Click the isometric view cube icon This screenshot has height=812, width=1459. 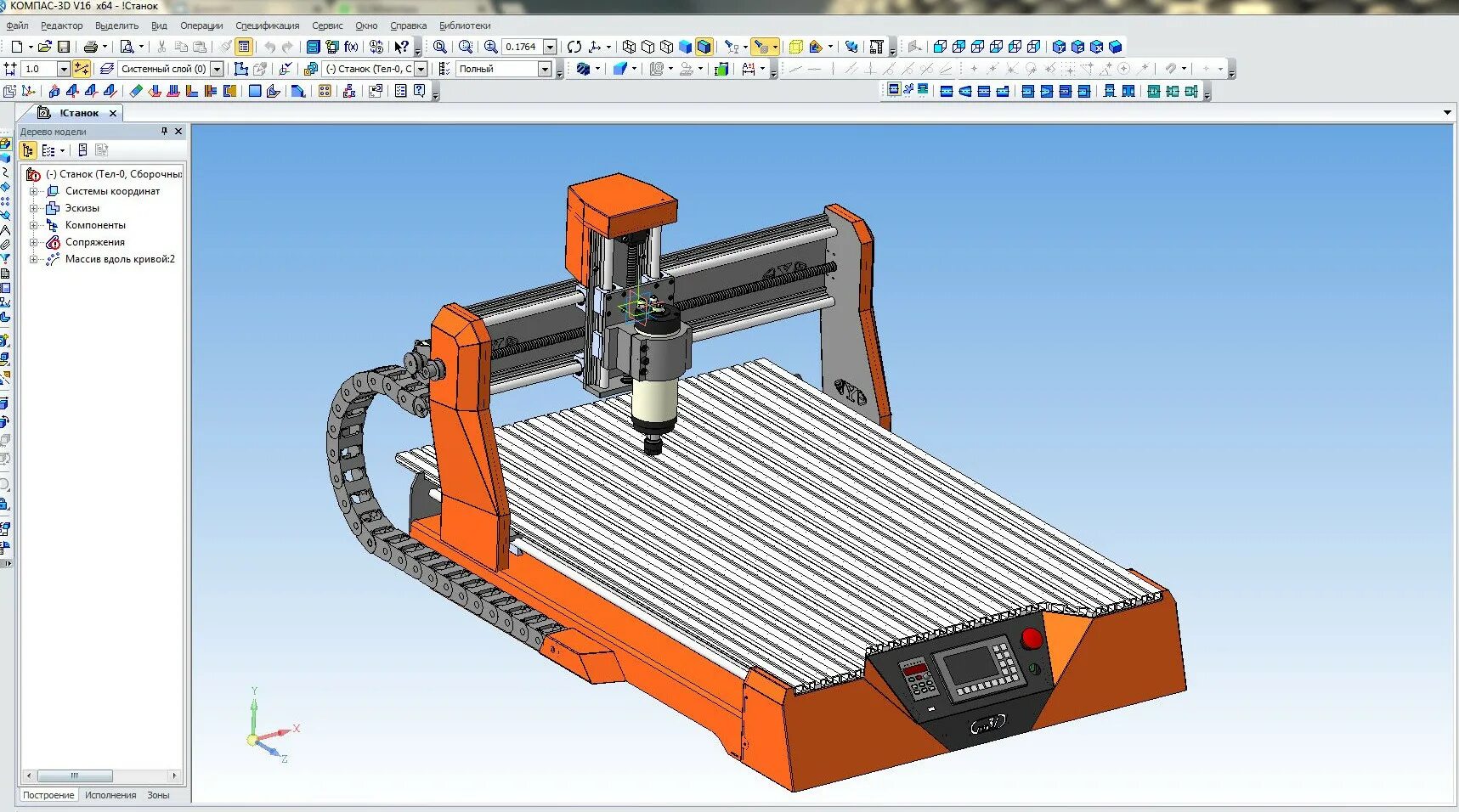1116,47
